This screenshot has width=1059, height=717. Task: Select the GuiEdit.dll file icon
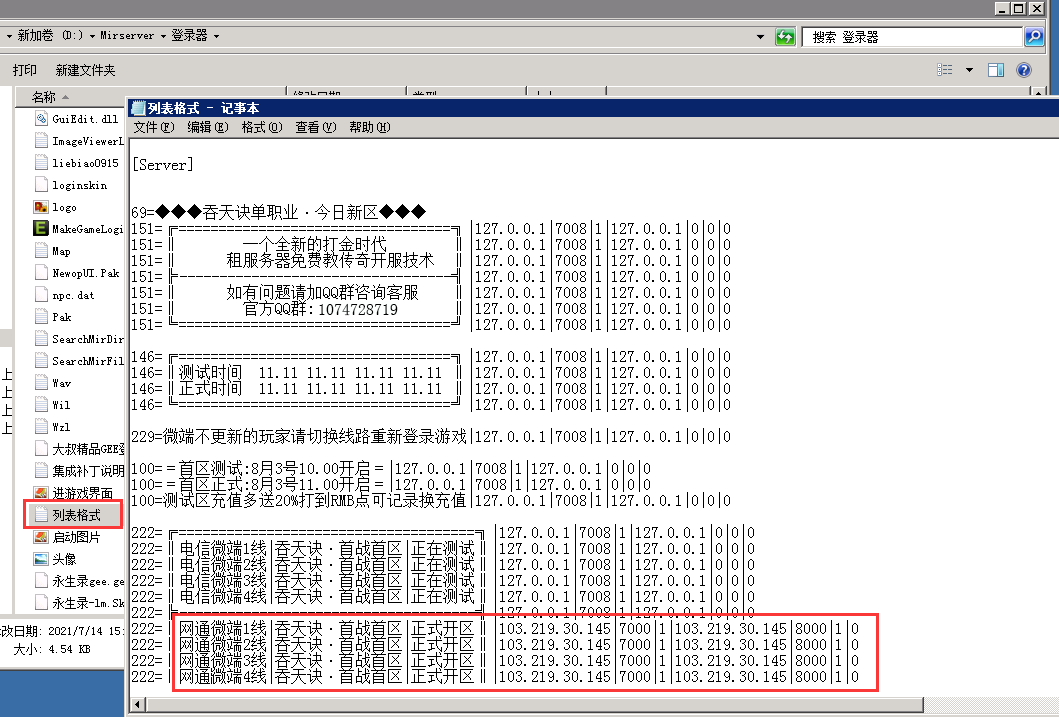41,119
